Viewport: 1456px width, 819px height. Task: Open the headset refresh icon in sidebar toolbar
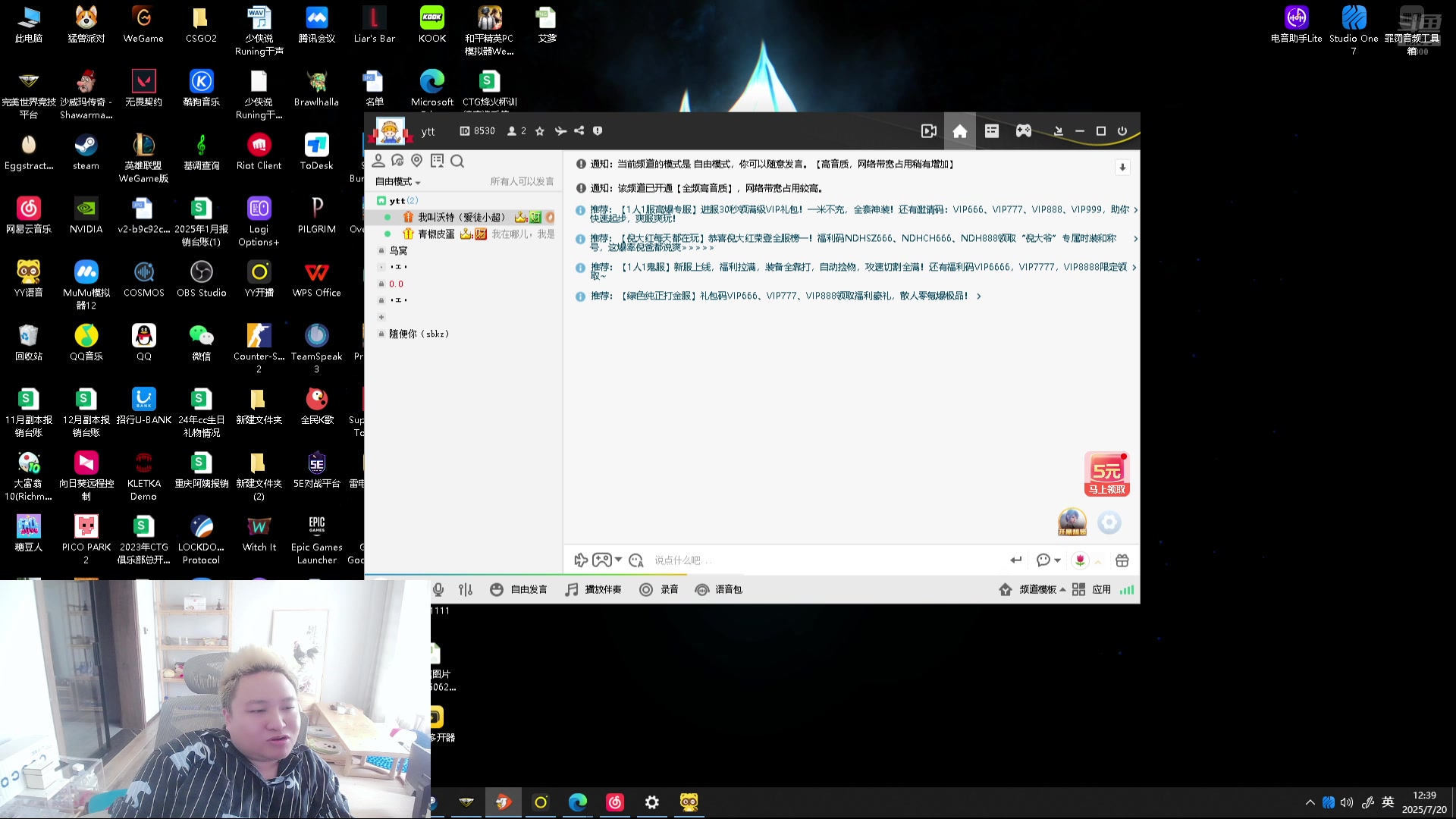(x=397, y=161)
